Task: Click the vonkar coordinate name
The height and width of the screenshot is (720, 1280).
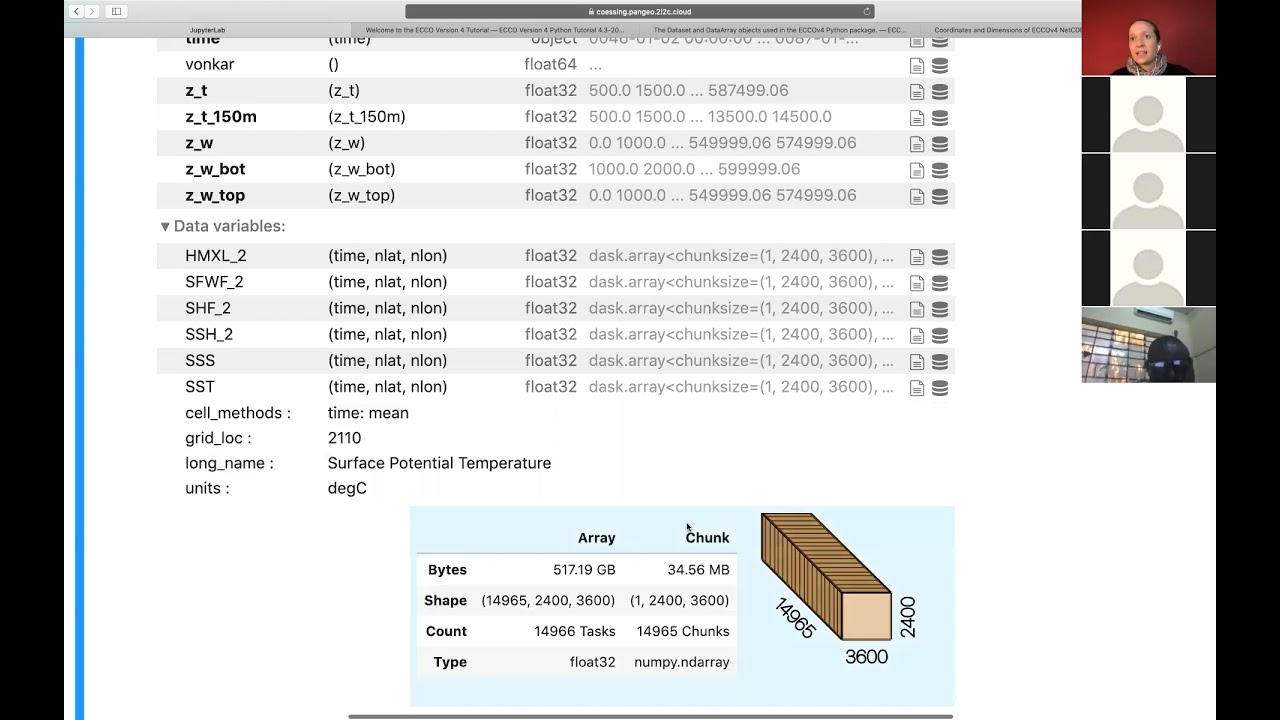Action: pos(210,64)
